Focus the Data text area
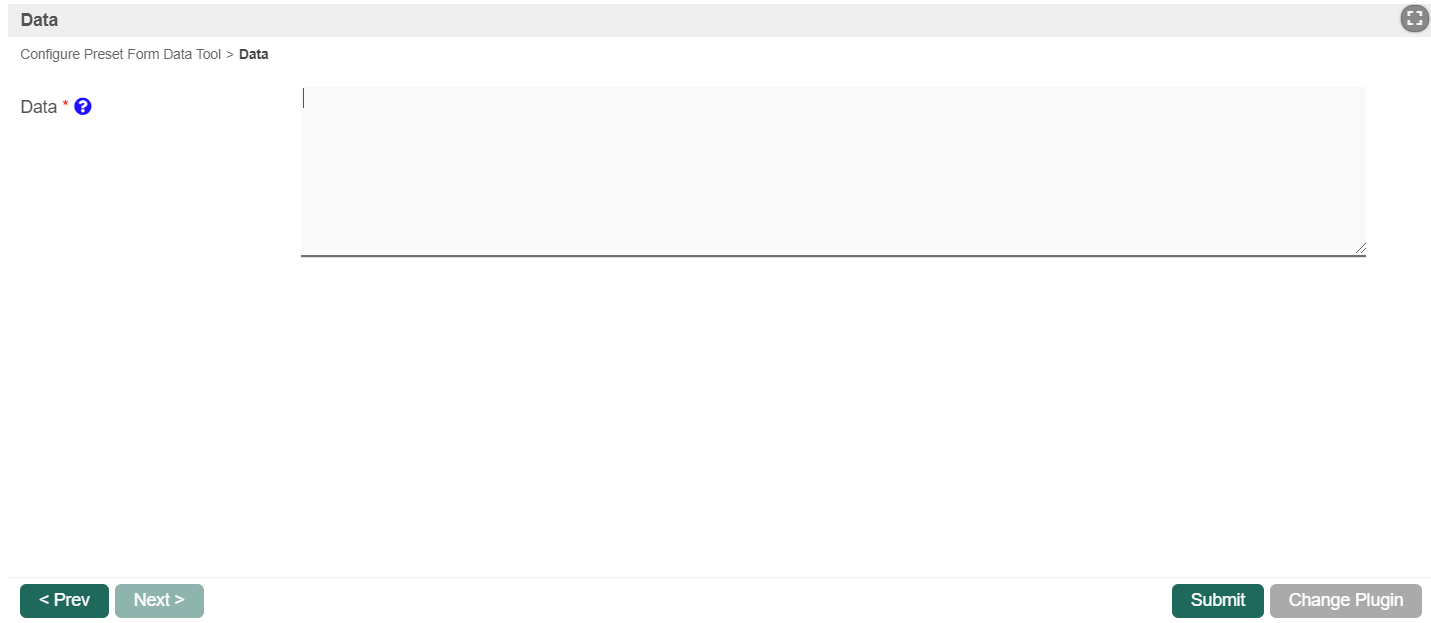The width and height of the screenshot is (1431, 623). click(x=832, y=170)
